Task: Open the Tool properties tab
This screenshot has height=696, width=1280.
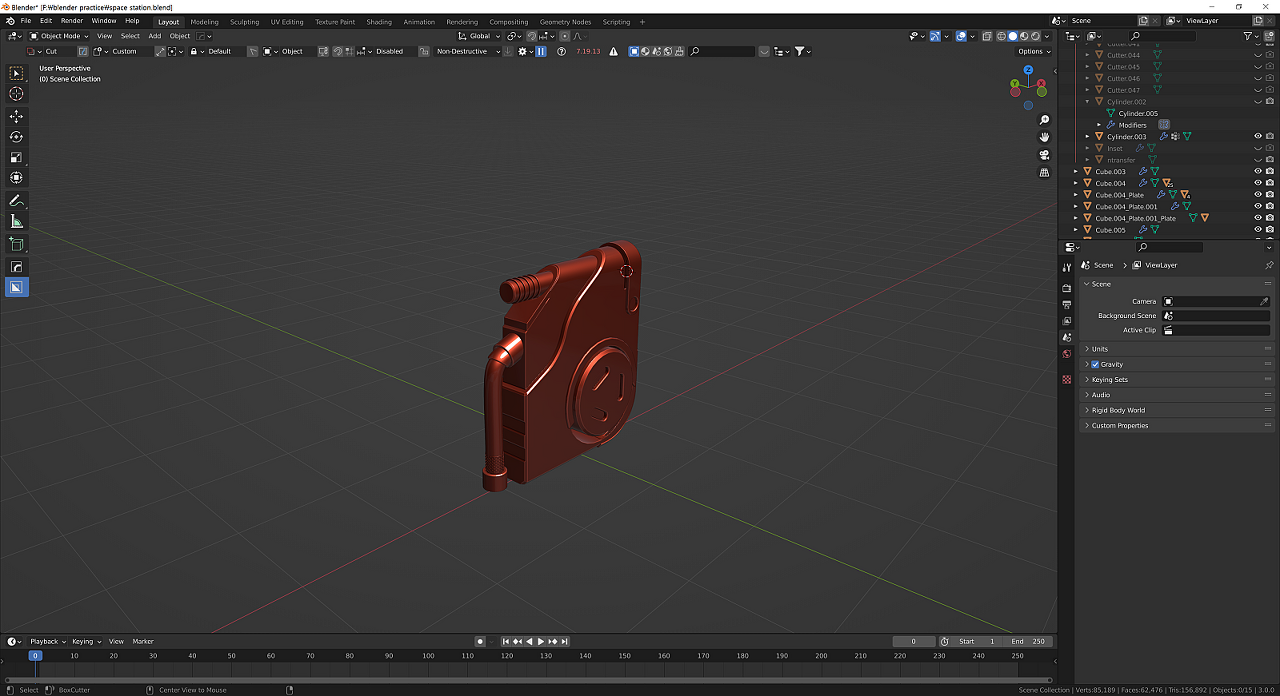Action: click(1067, 267)
